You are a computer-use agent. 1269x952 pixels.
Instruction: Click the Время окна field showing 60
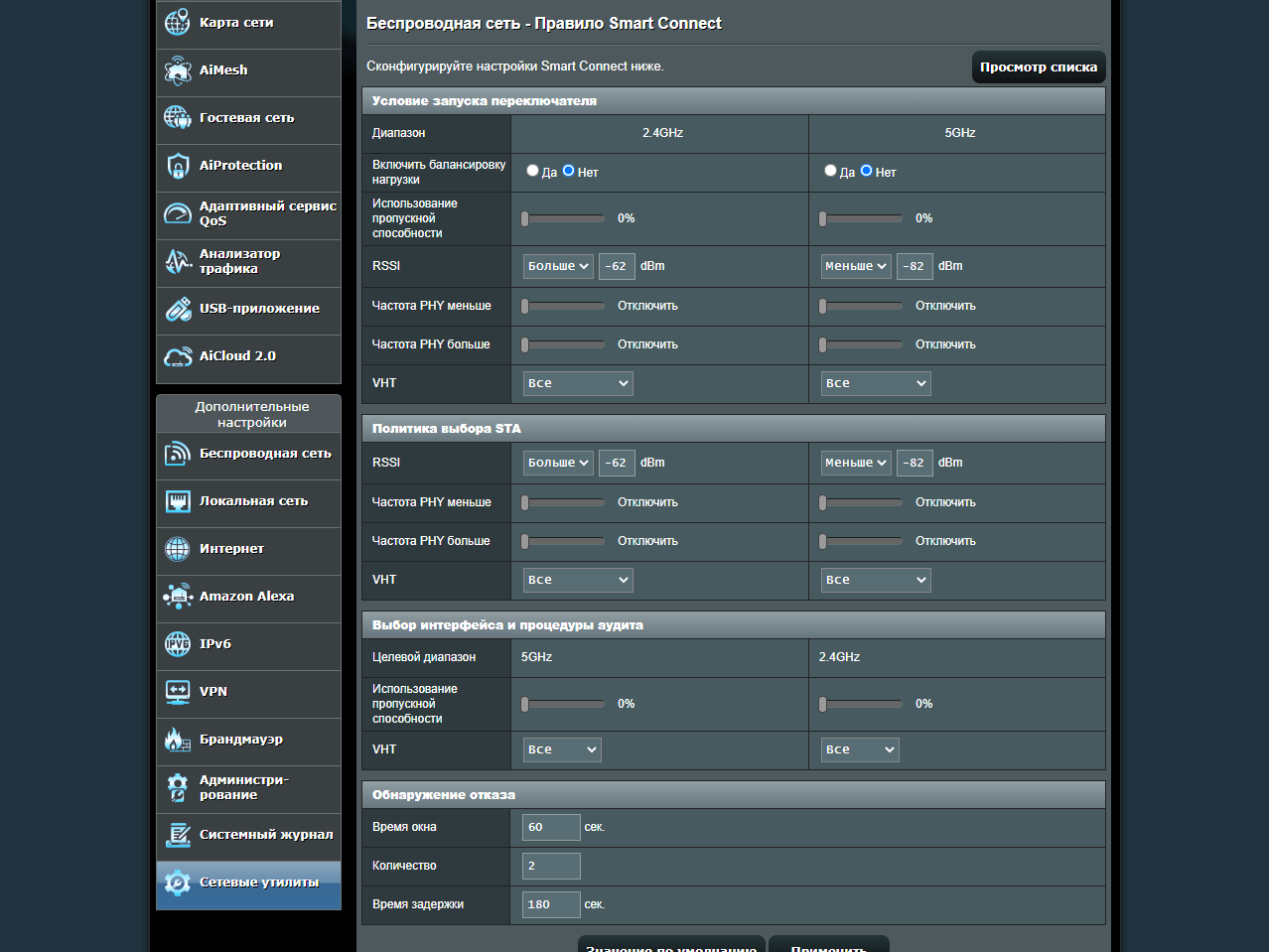pyautogui.click(x=551, y=827)
